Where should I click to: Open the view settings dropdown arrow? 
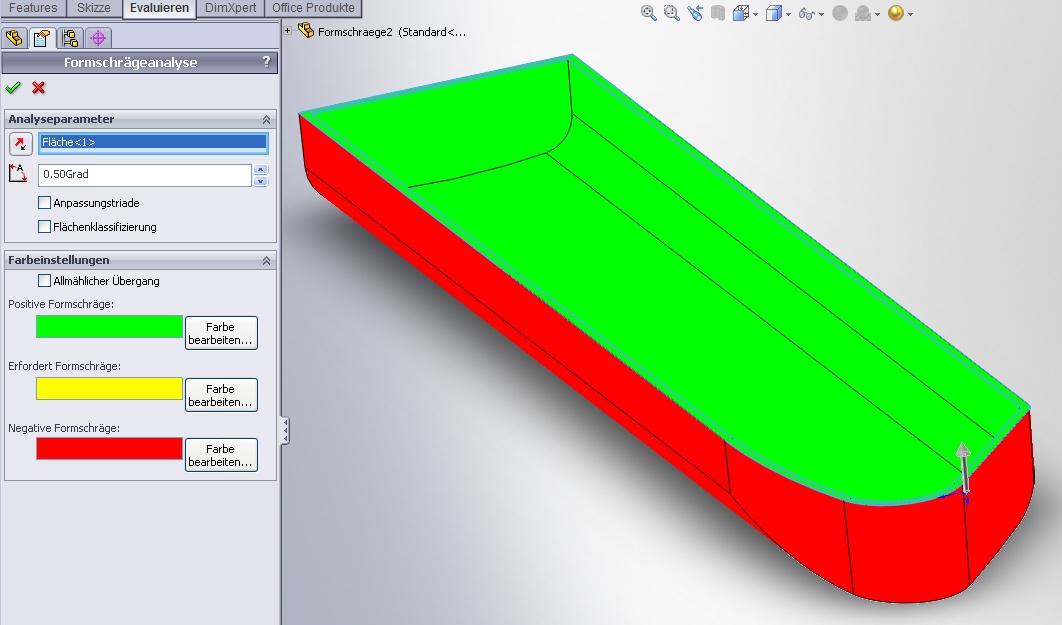(x=910, y=14)
